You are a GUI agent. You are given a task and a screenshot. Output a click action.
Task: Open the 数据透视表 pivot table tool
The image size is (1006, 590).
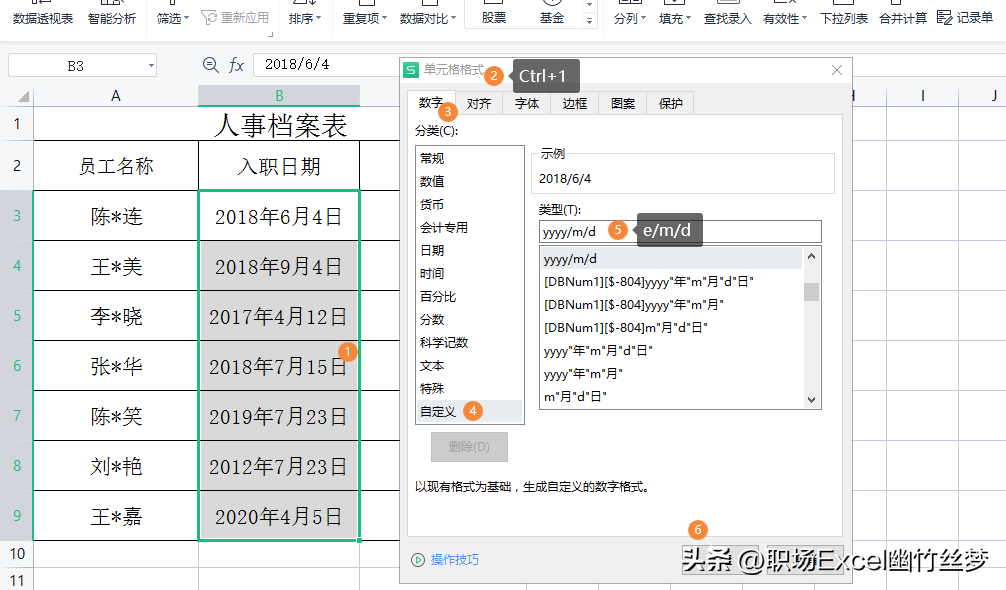click(x=42, y=18)
